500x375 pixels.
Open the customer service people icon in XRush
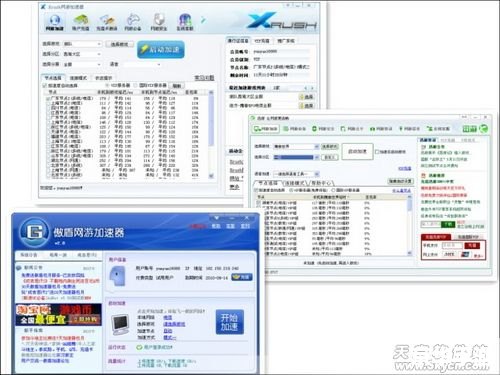185,22
